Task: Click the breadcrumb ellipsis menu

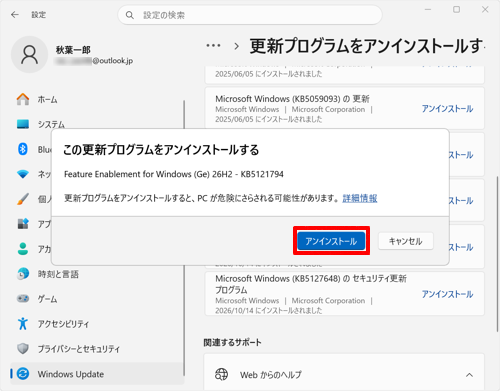Action: pos(213,45)
